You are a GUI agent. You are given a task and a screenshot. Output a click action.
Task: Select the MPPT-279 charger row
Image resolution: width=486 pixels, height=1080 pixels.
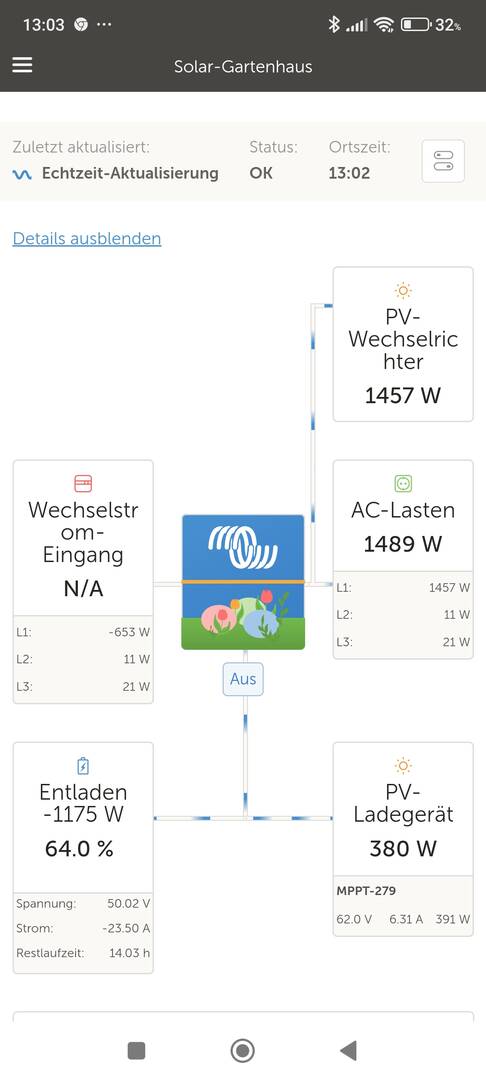[x=403, y=906]
